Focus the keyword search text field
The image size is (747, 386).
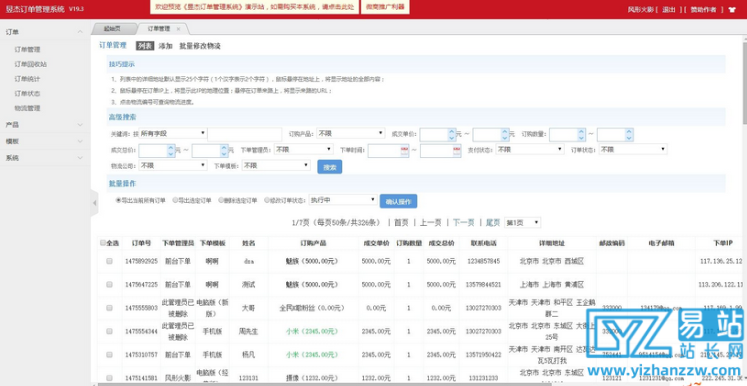244,134
